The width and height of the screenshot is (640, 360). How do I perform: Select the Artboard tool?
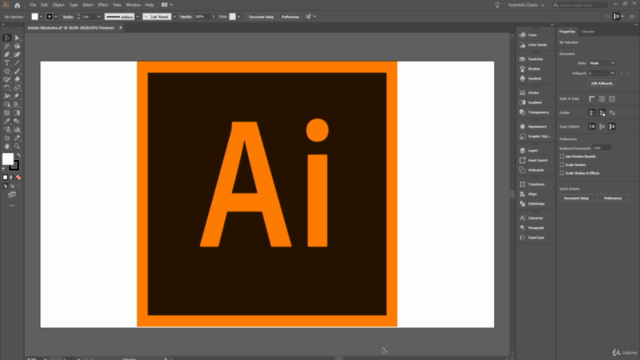pyautogui.click(x=7, y=138)
